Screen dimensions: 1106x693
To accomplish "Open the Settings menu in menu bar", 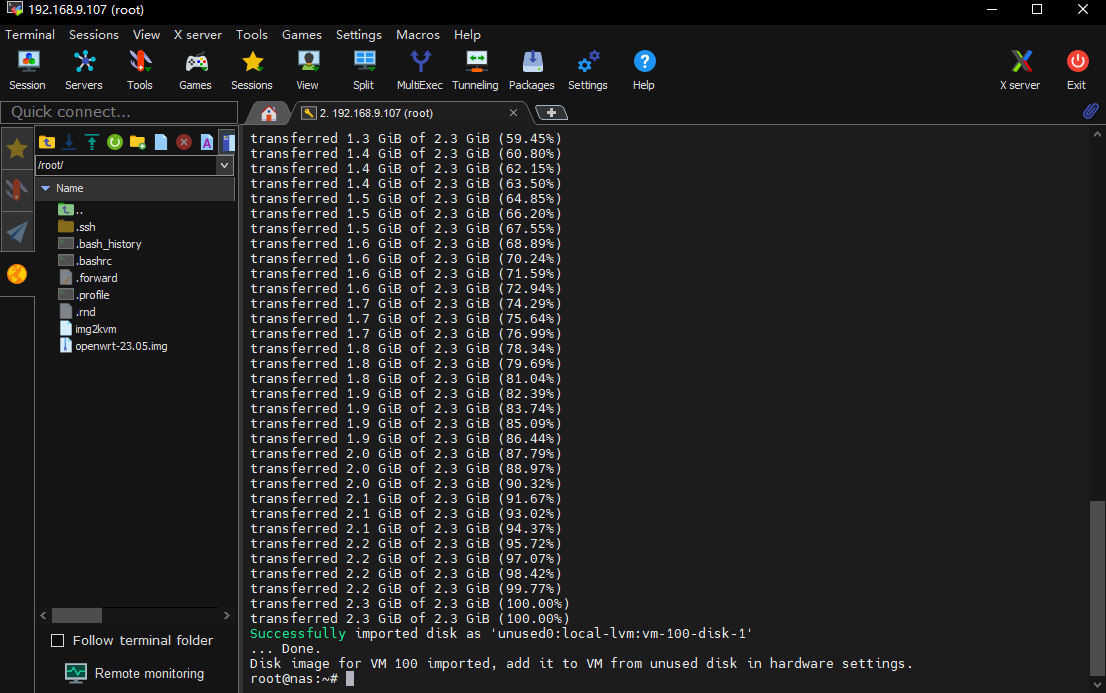I will point(359,35).
